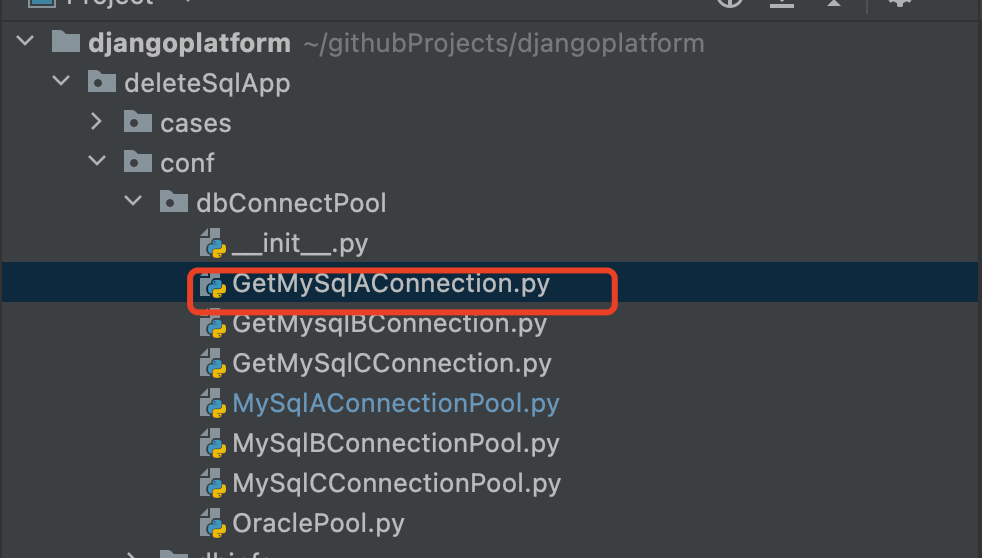The width and height of the screenshot is (982, 558).
Task: Click the Python icon of MySqlCConnectionPool.py
Action: pos(213,484)
